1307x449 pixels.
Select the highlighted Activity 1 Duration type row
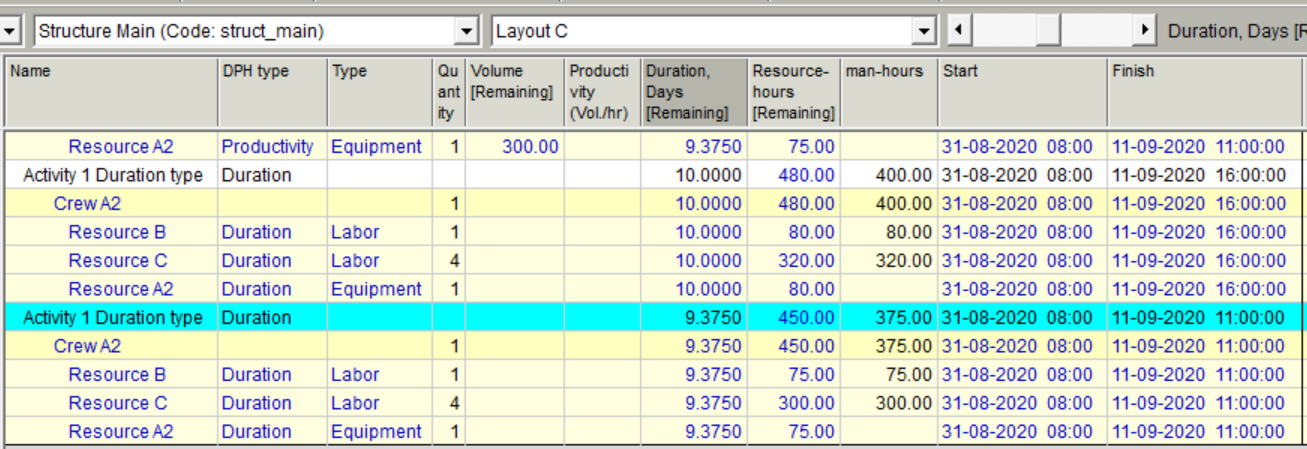click(654, 318)
